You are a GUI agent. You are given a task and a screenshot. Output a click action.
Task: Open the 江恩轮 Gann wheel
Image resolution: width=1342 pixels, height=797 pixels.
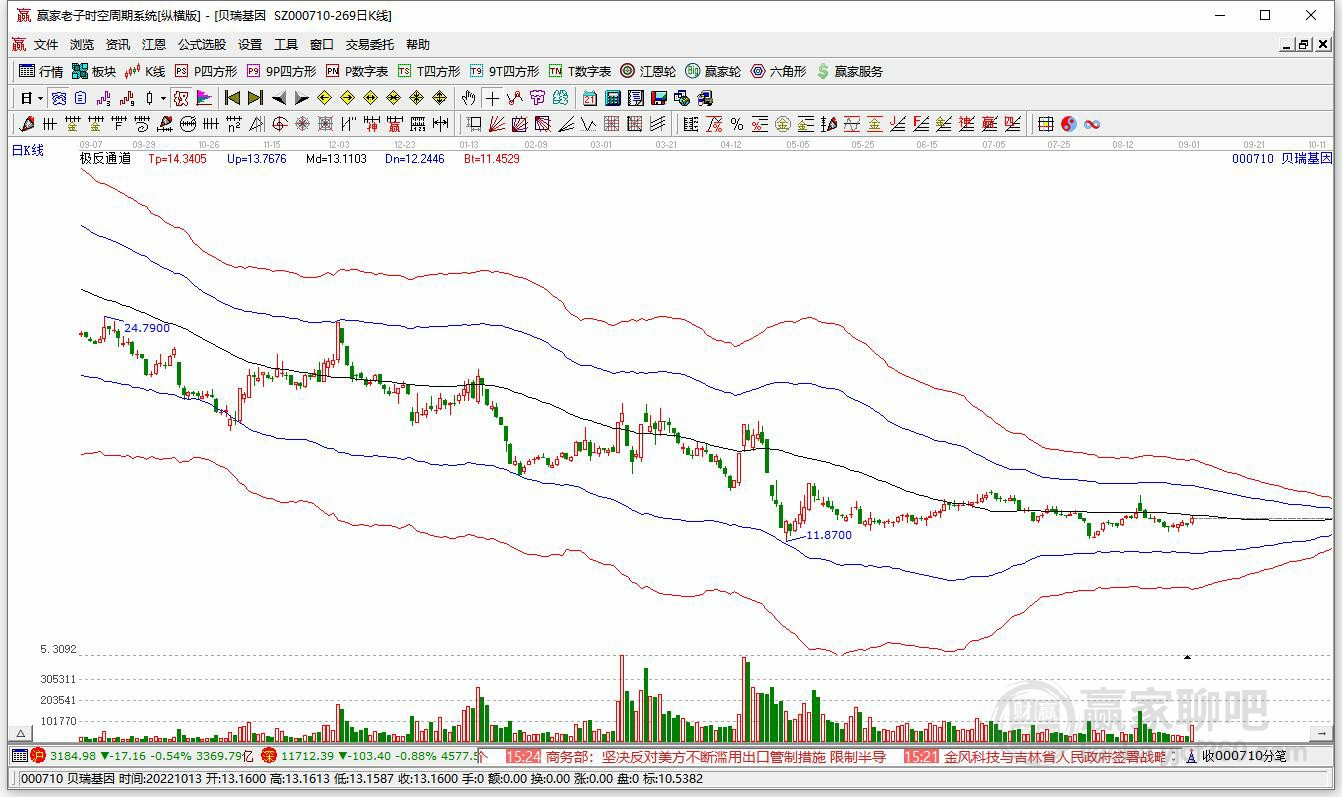(648, 71)
